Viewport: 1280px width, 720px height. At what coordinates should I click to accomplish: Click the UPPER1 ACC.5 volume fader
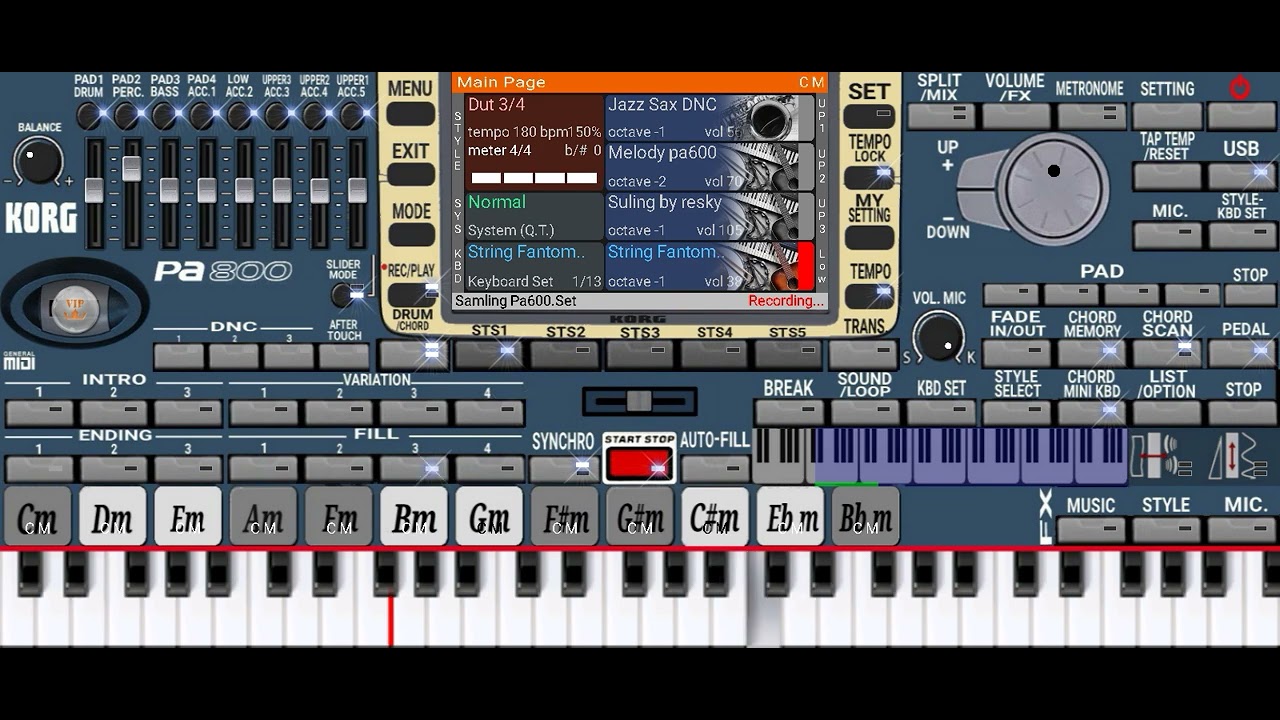[x=357, y=190]
